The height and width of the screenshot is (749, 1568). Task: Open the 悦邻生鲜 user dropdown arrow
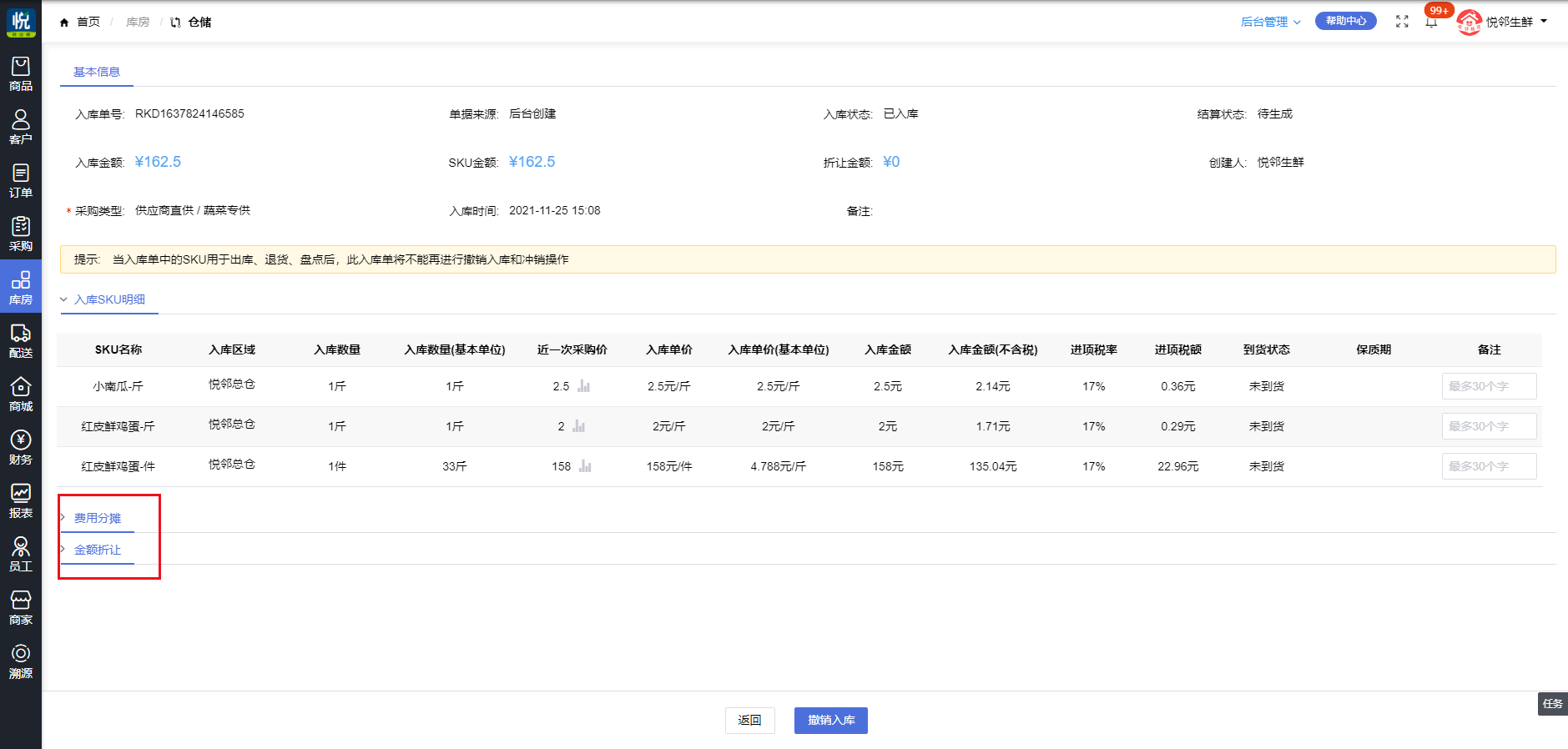pyautogui.click(x=1544, y=21)
